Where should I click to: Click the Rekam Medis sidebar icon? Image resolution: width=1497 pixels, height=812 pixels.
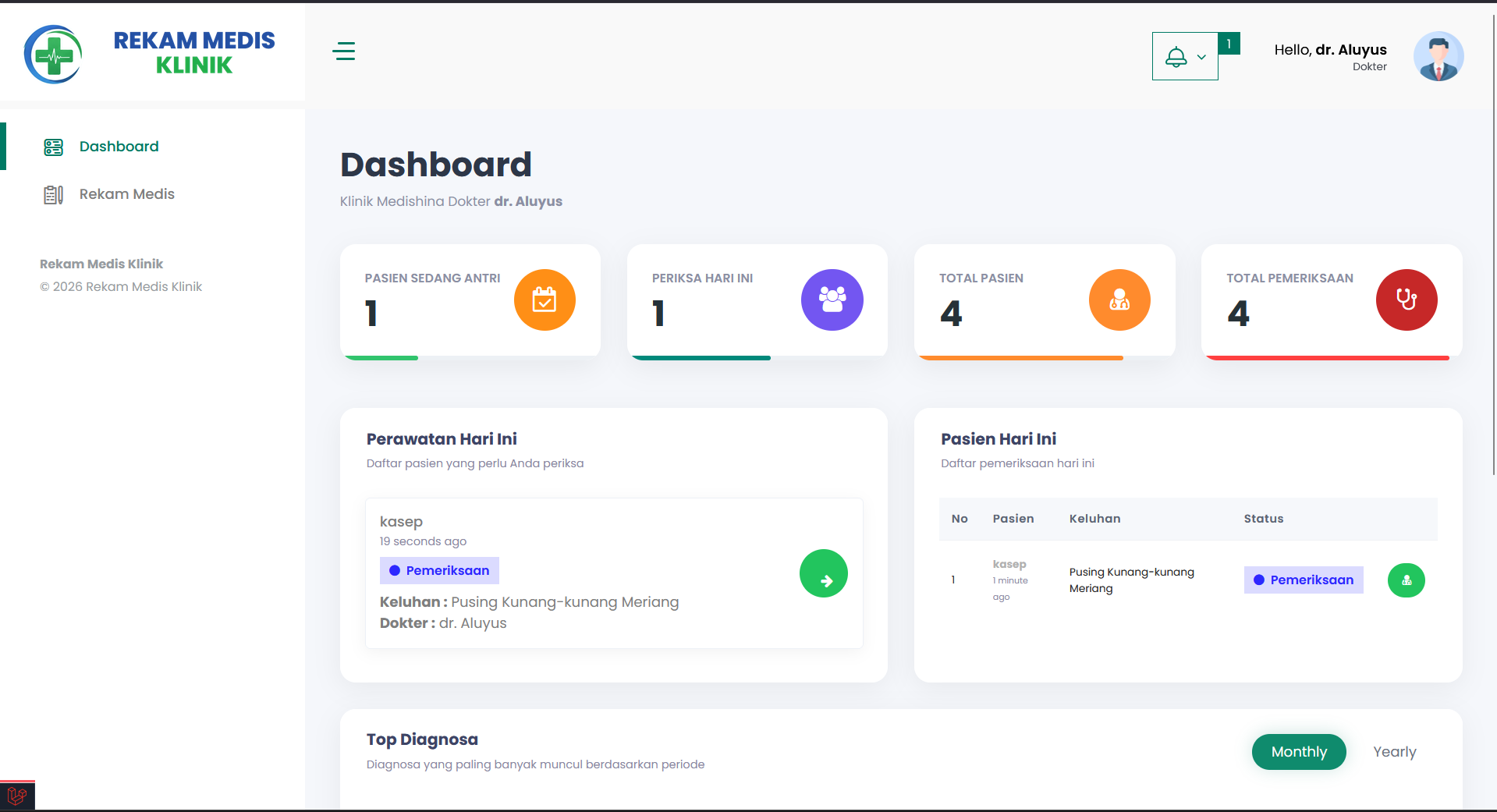pos(53,194)
